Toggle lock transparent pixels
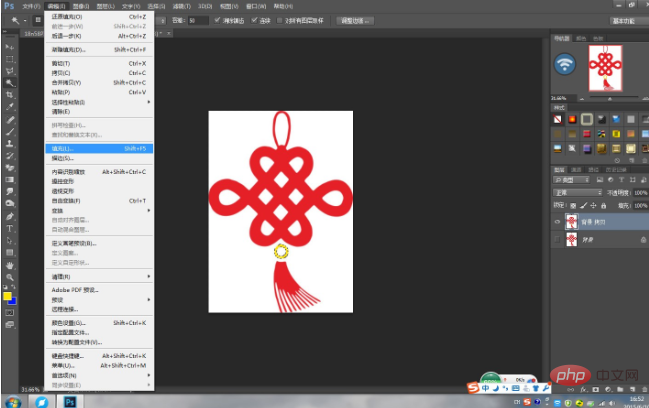 [x=573, y=205]
